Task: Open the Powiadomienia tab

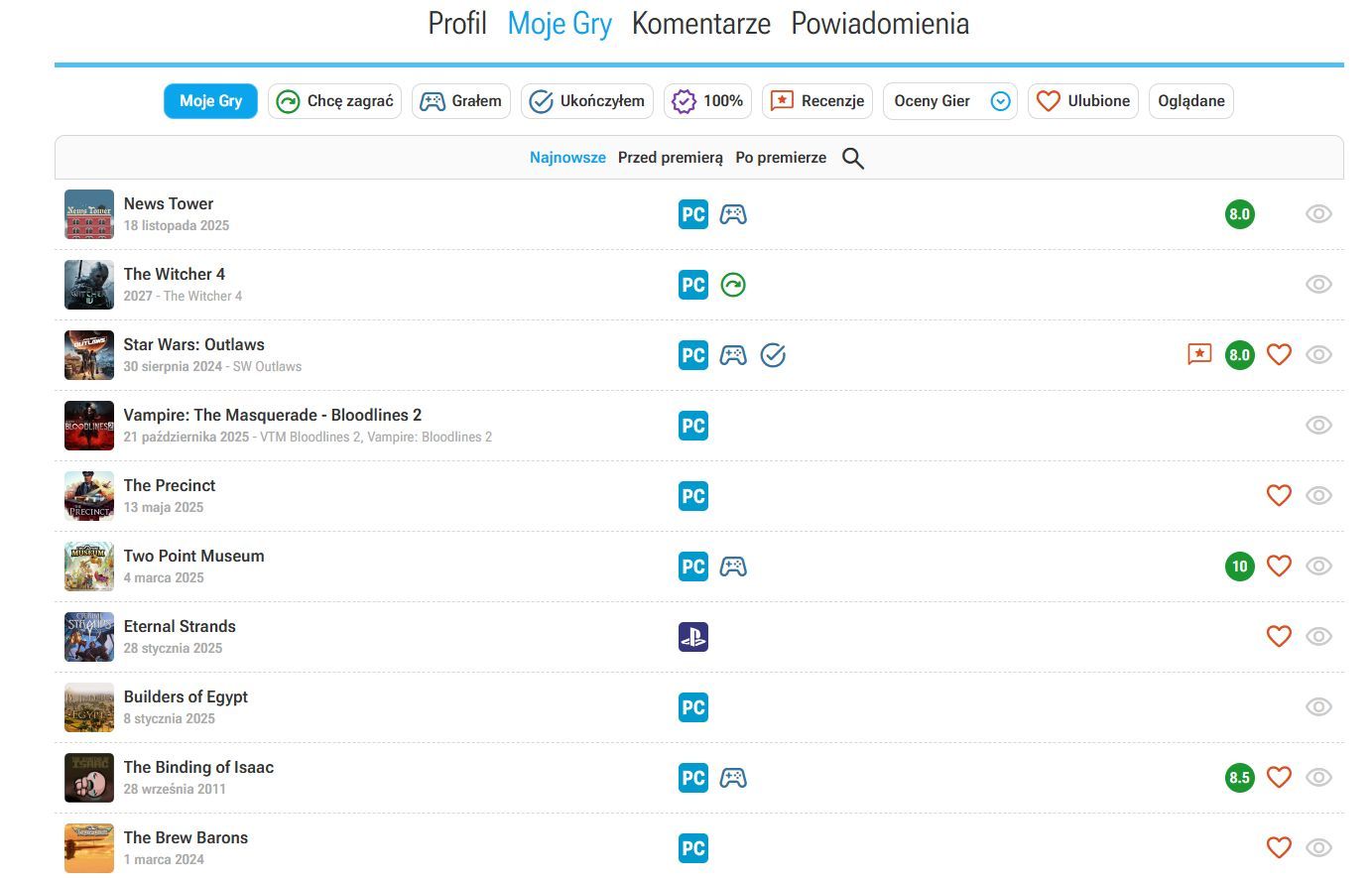Action: click(879, 24)
